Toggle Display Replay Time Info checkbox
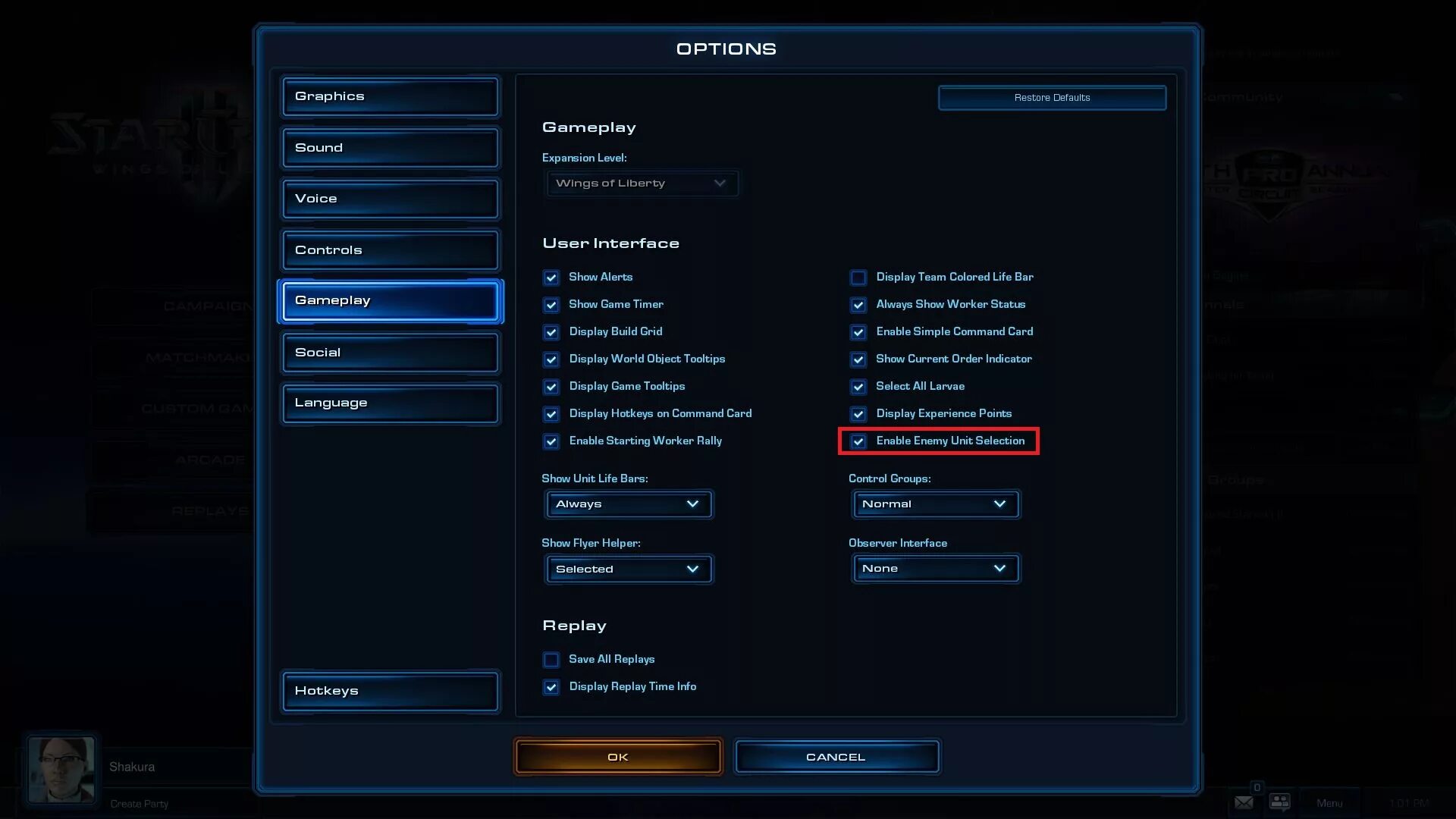Screen dimensions: 1456x819 [551, 686]
